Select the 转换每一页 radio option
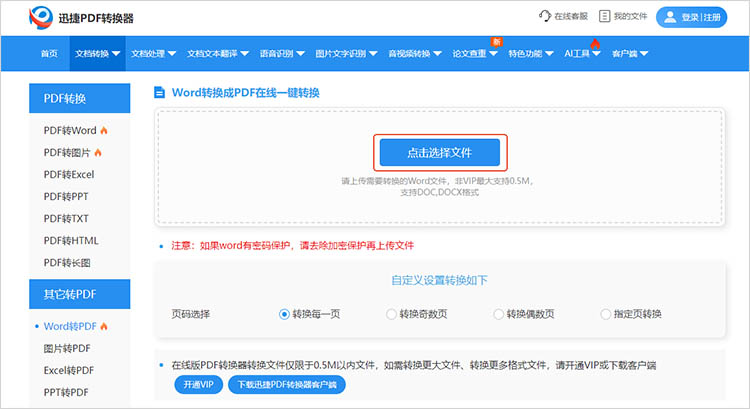 point(285,314)
